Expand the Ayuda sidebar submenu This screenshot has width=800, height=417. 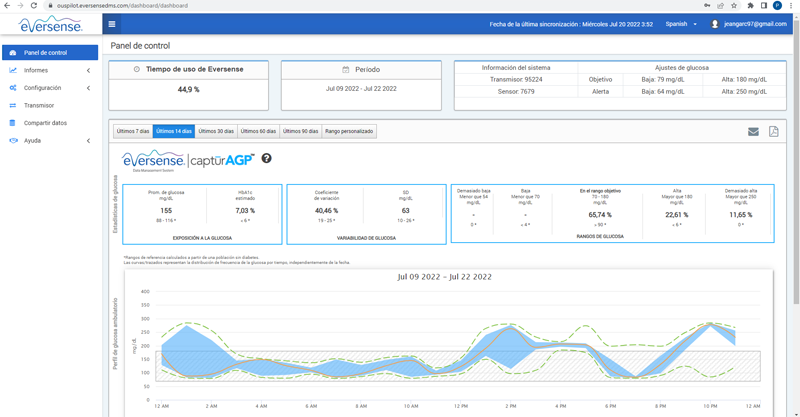click(x=88, y=141)
